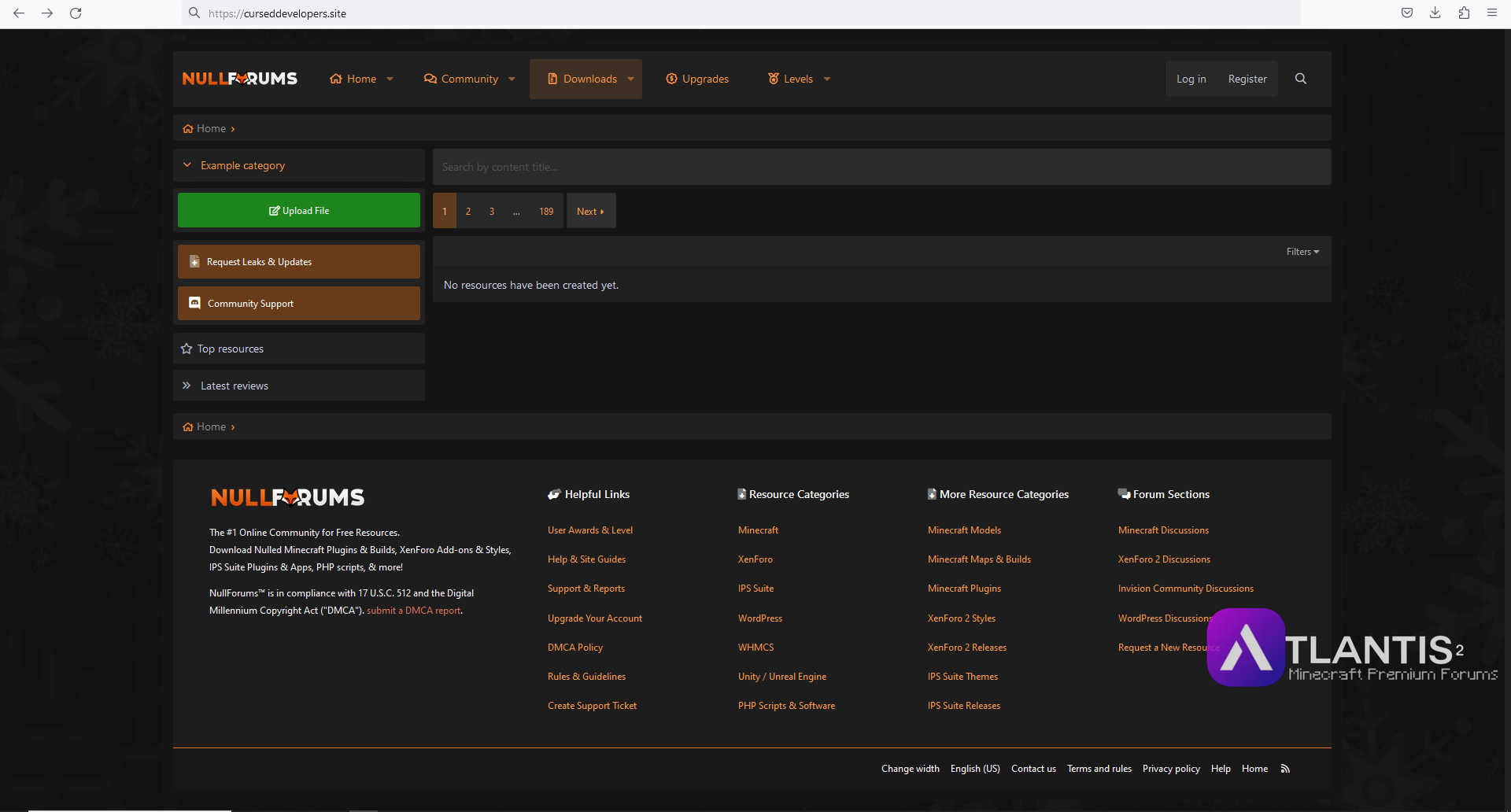1511x812 pixels.
Task: Open XenForo 2 Styles link
Action: coord(962,618)
